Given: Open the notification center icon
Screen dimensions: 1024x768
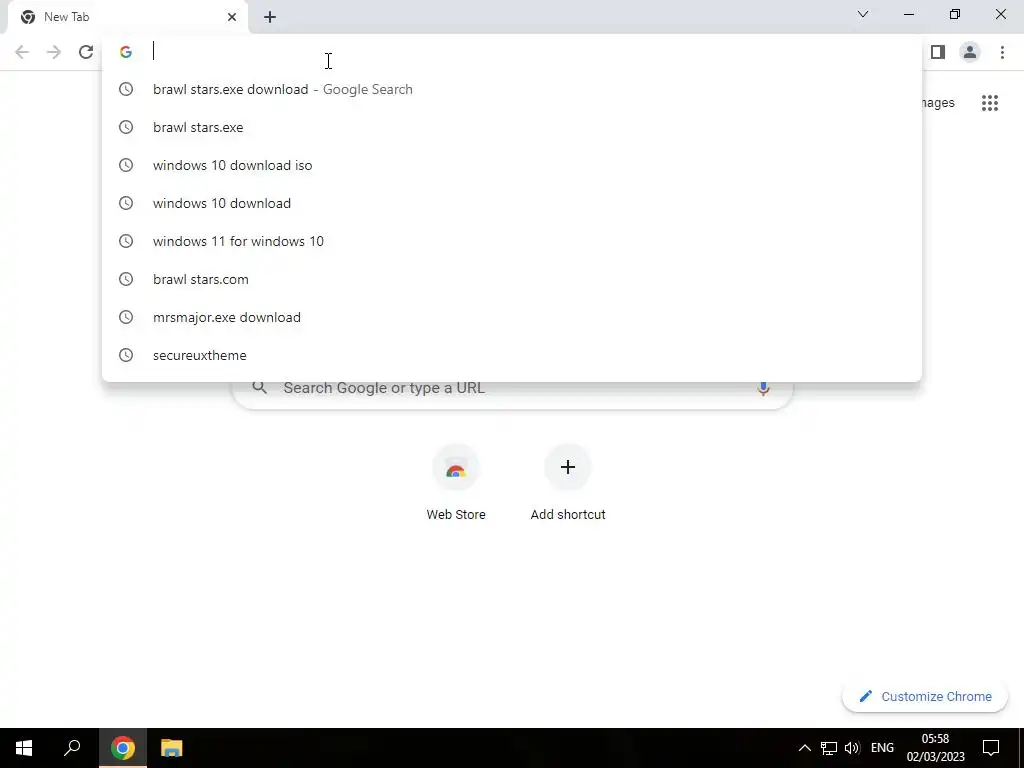Looking at the screenshot, I should tap(991, 748).
